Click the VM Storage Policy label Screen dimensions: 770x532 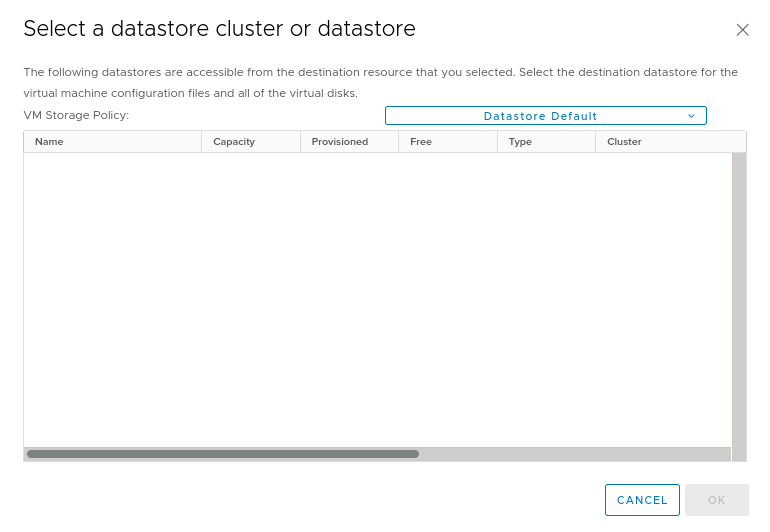(76, 116)
